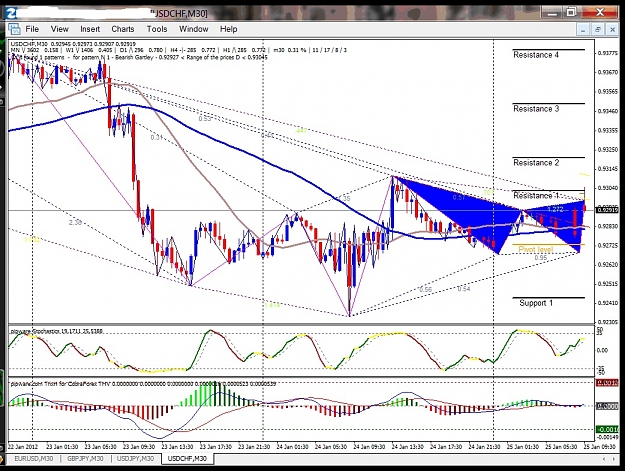Click the 25 Jan 09:30 time axis label
This screenshot has width=625, height=471.
[x=599, y=447]
